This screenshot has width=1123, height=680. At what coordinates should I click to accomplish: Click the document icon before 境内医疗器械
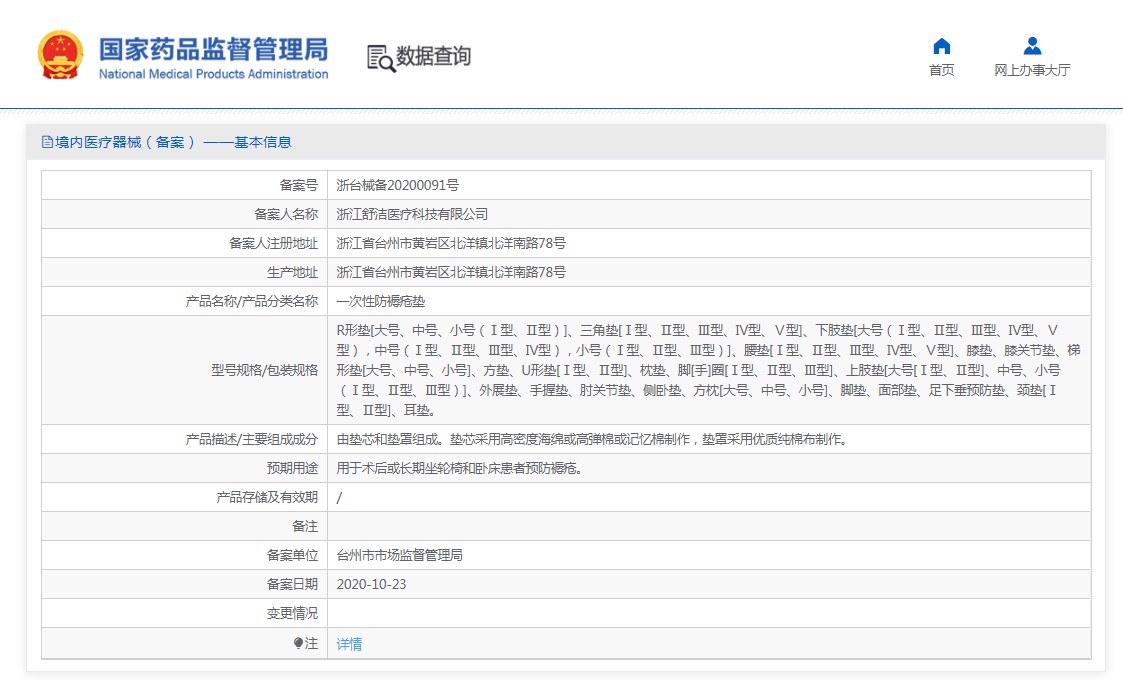point(47,142)
